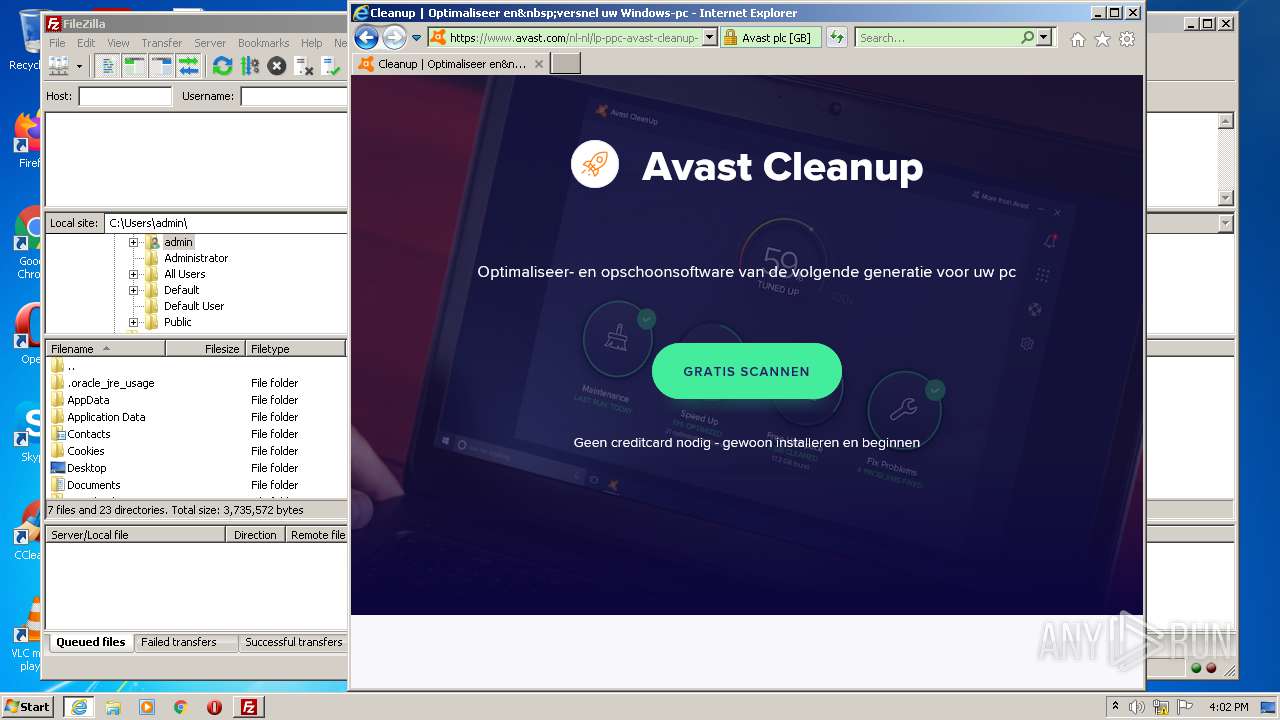This screenshot has width=1280, height=720.
Task: Click Opera icon in taskbar
Action: (x=214, y=707)
